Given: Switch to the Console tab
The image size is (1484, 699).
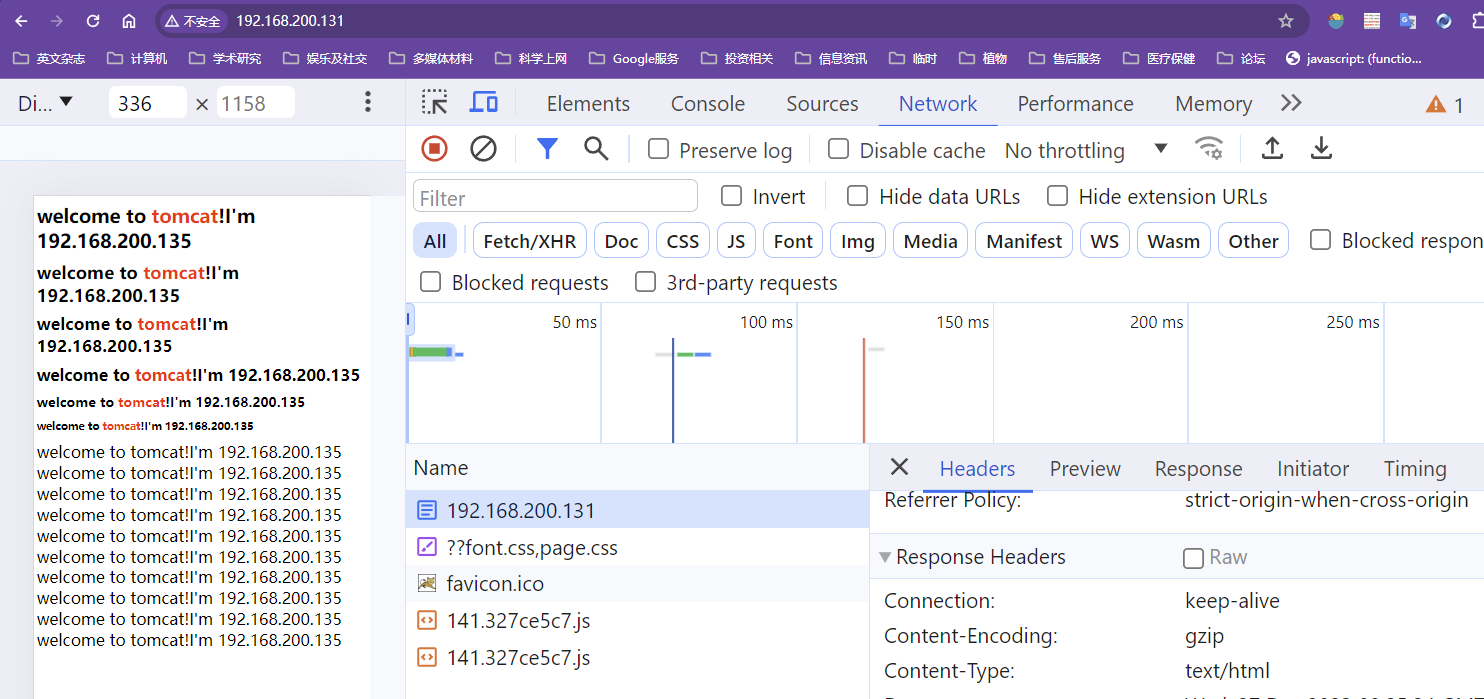Looking at the screenshot, I should (x=707, y=104).
